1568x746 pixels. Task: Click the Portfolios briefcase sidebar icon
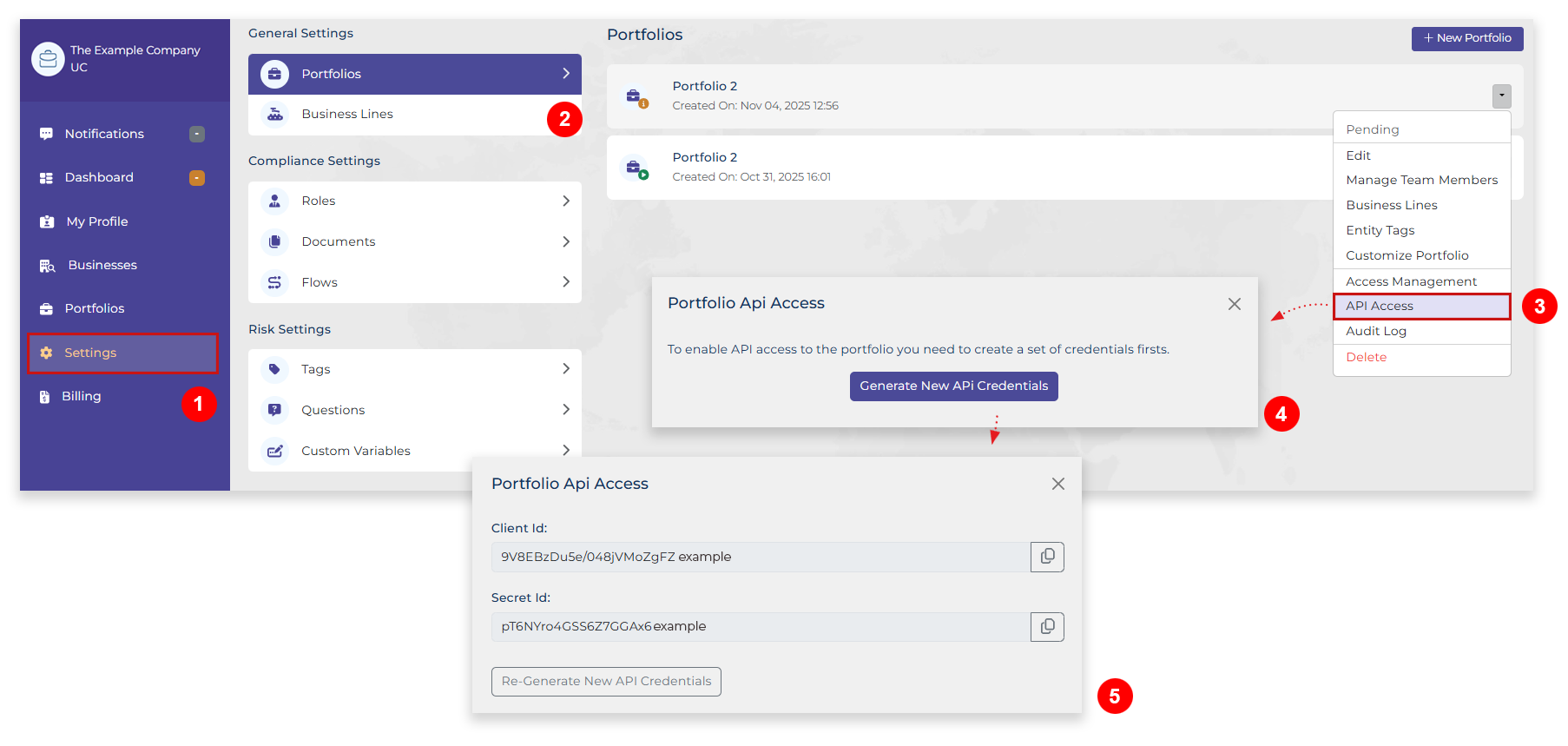pos(46,308)
